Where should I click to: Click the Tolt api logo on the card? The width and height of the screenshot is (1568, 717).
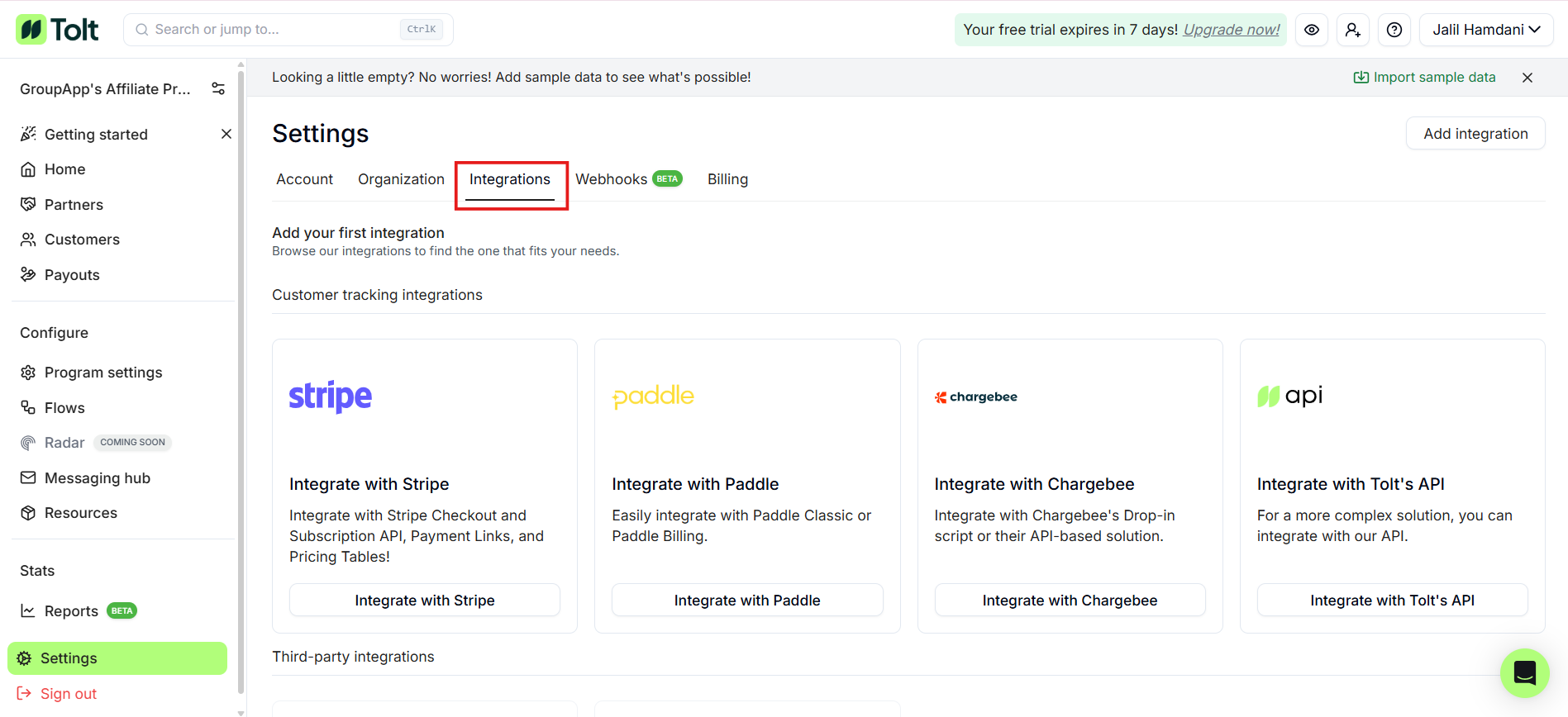[1290, 396]
